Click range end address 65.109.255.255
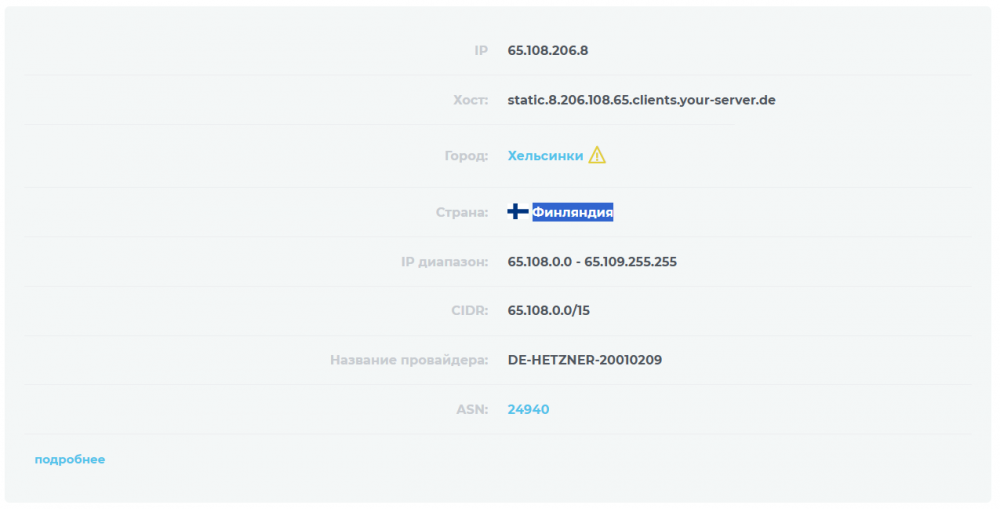This screenshot has height=509, width=1000. (x=631, y=262)
